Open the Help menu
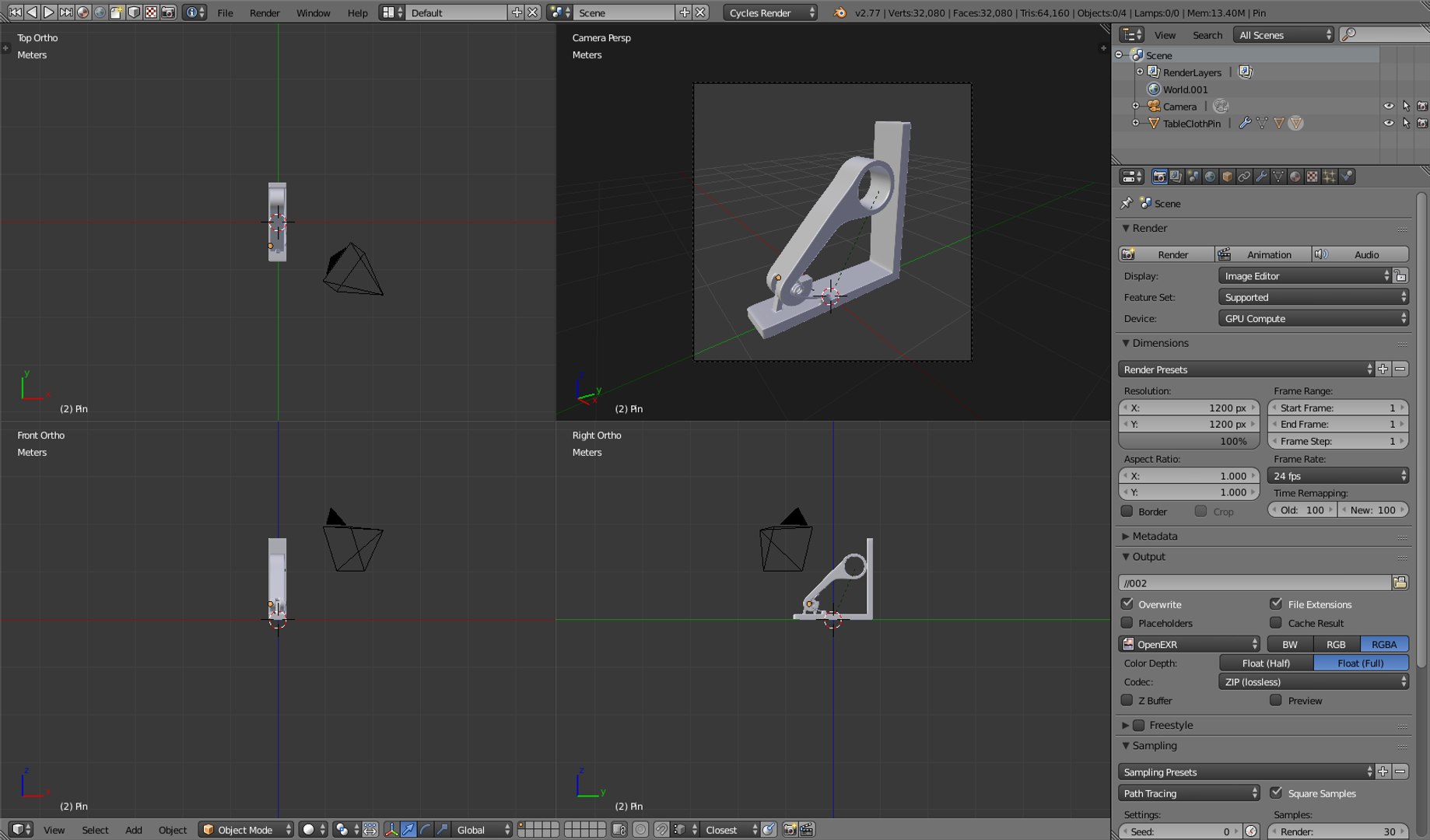 357,12
